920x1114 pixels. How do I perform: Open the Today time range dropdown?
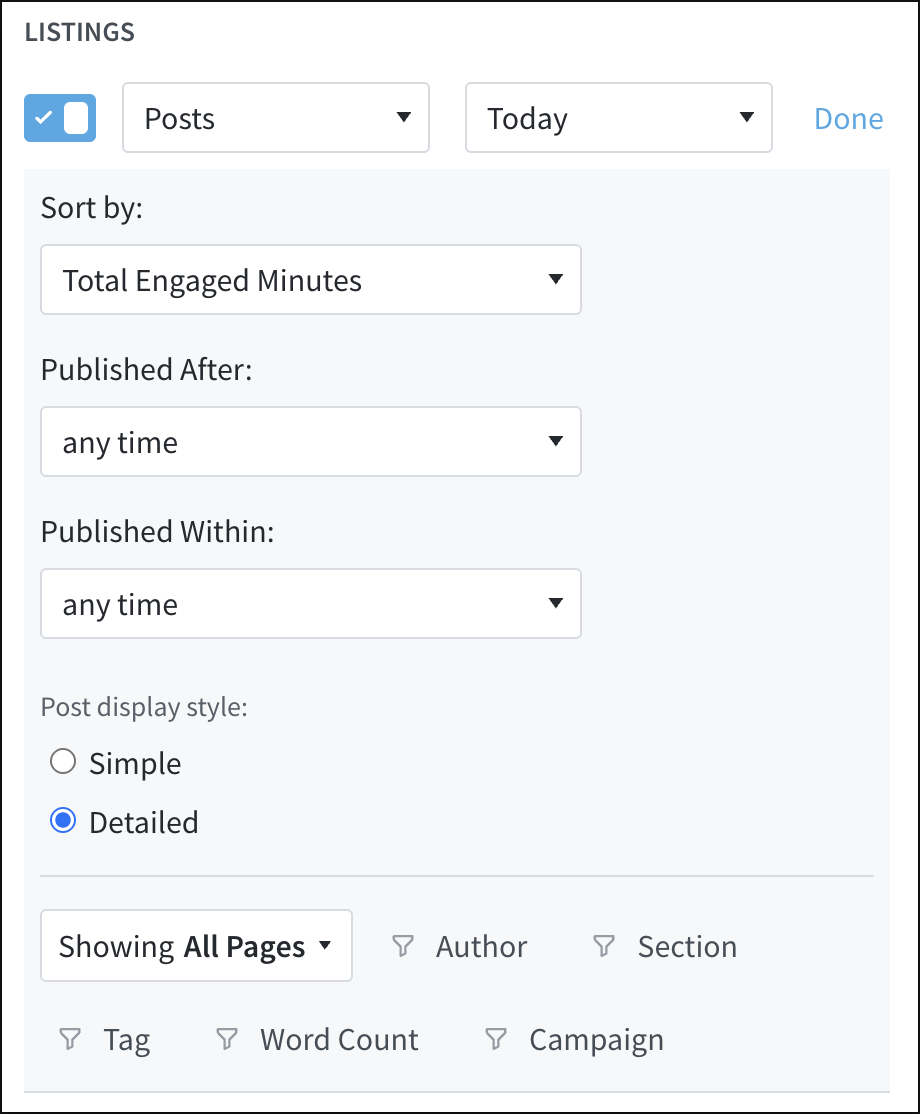[x=619, y=117]
